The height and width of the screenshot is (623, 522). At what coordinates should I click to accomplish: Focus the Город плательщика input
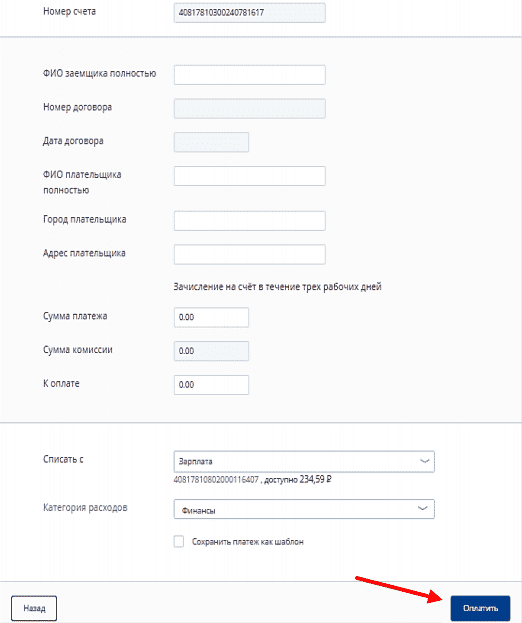[x=249, y=221]
